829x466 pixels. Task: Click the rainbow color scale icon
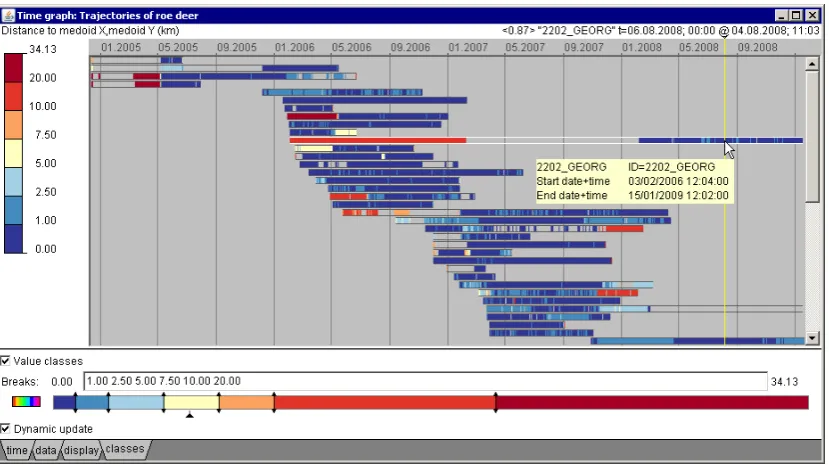coord(26,402)
